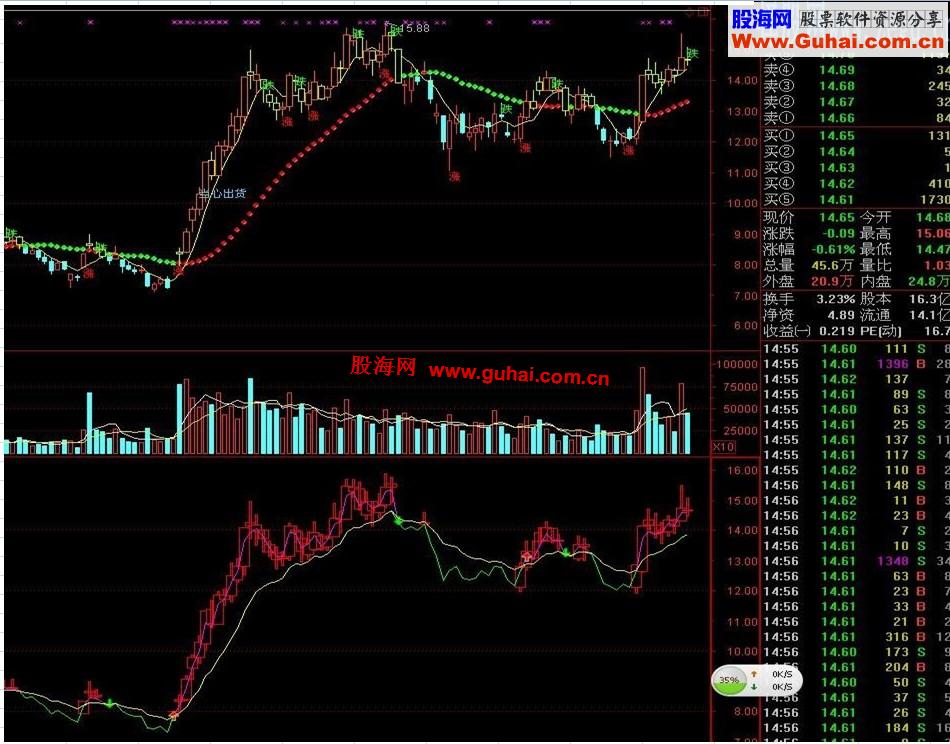Click the 75000 volume axis label

[x=740, y=387]
